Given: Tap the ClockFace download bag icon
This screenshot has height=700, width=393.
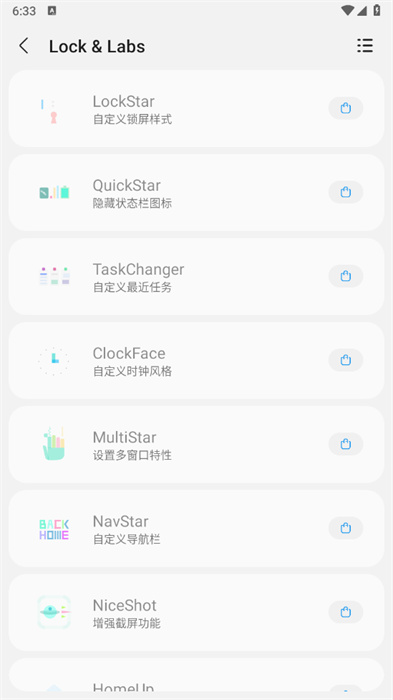Looking at the screenshot, I should pos(346,360).
